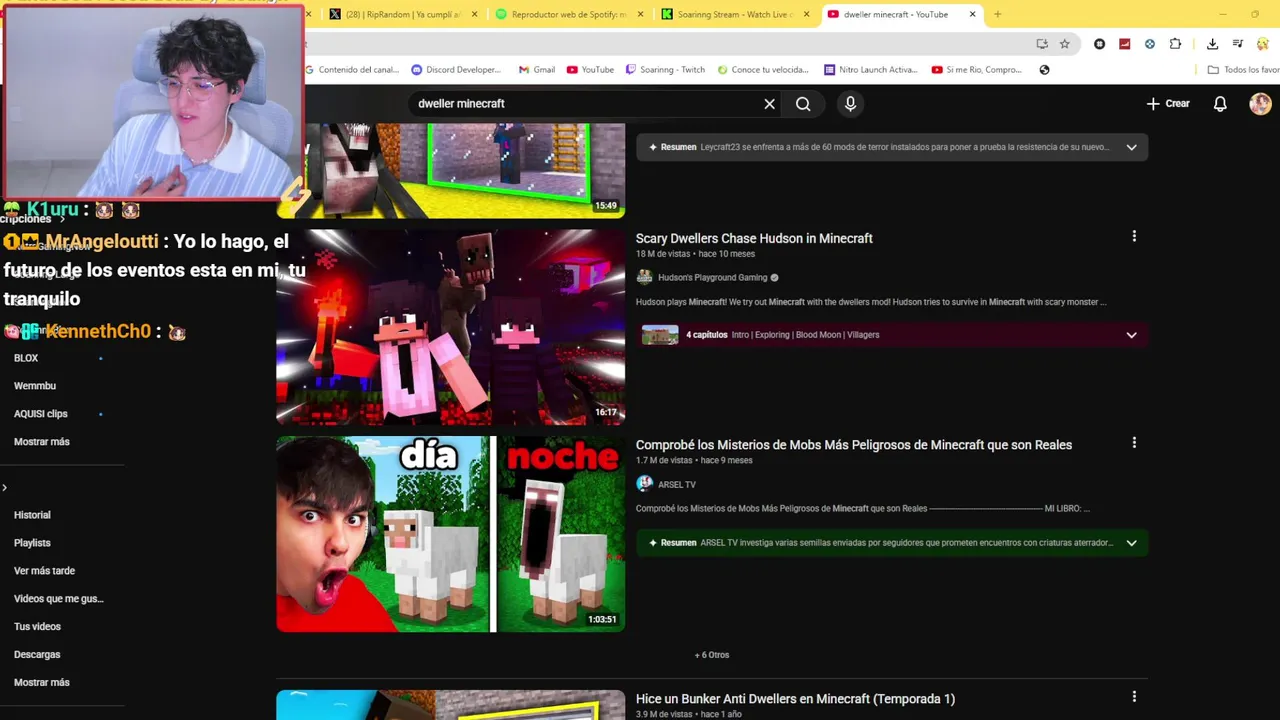
Task: Open options menu for Scary Dwellers Chase Hudson
Action: click(1134, 236)
